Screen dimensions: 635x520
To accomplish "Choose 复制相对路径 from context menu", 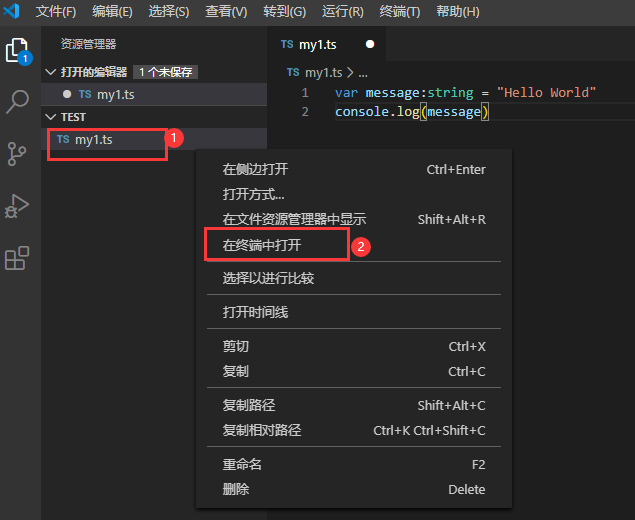I will coord(354,430).
